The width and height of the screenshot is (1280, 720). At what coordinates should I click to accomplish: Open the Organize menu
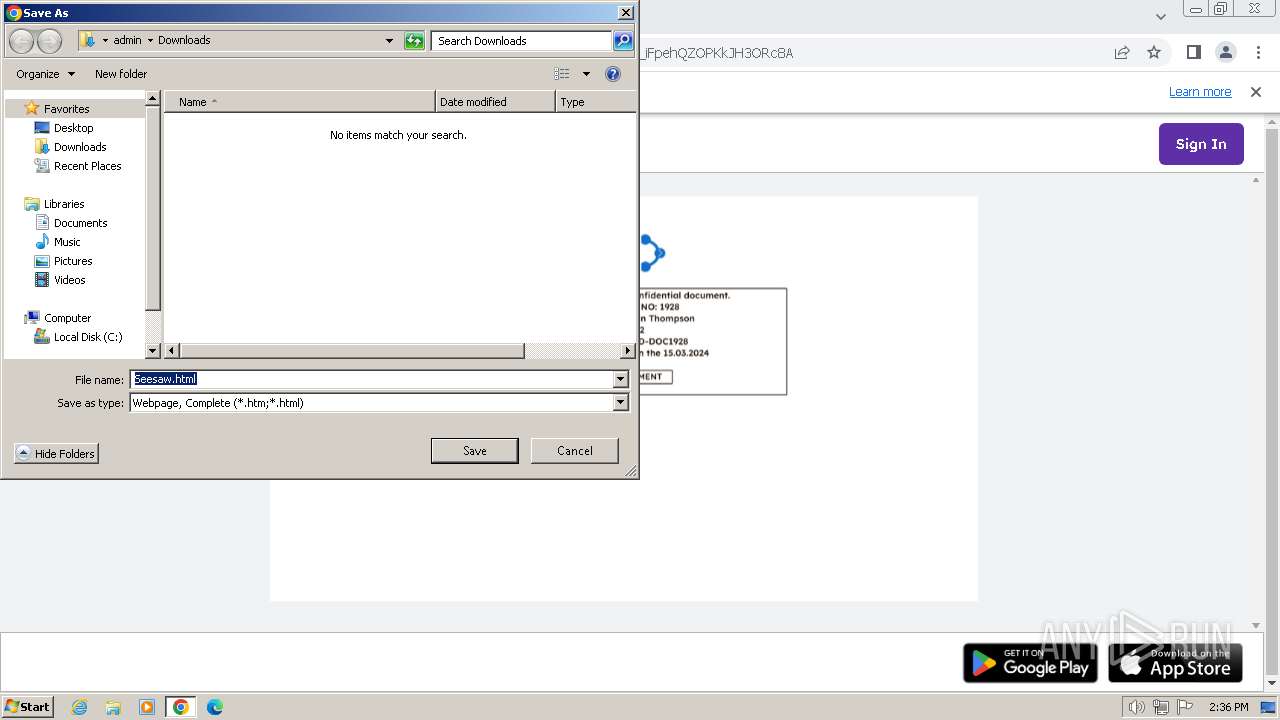pyautogui.click(x=45, y=74)
